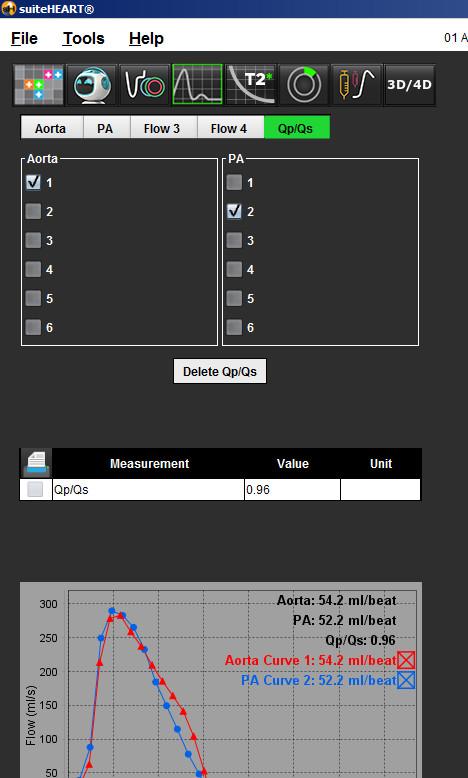The width and height of the screenshot is (468, 778).
Task: Open the Tools menu
Action: point(83,39)
